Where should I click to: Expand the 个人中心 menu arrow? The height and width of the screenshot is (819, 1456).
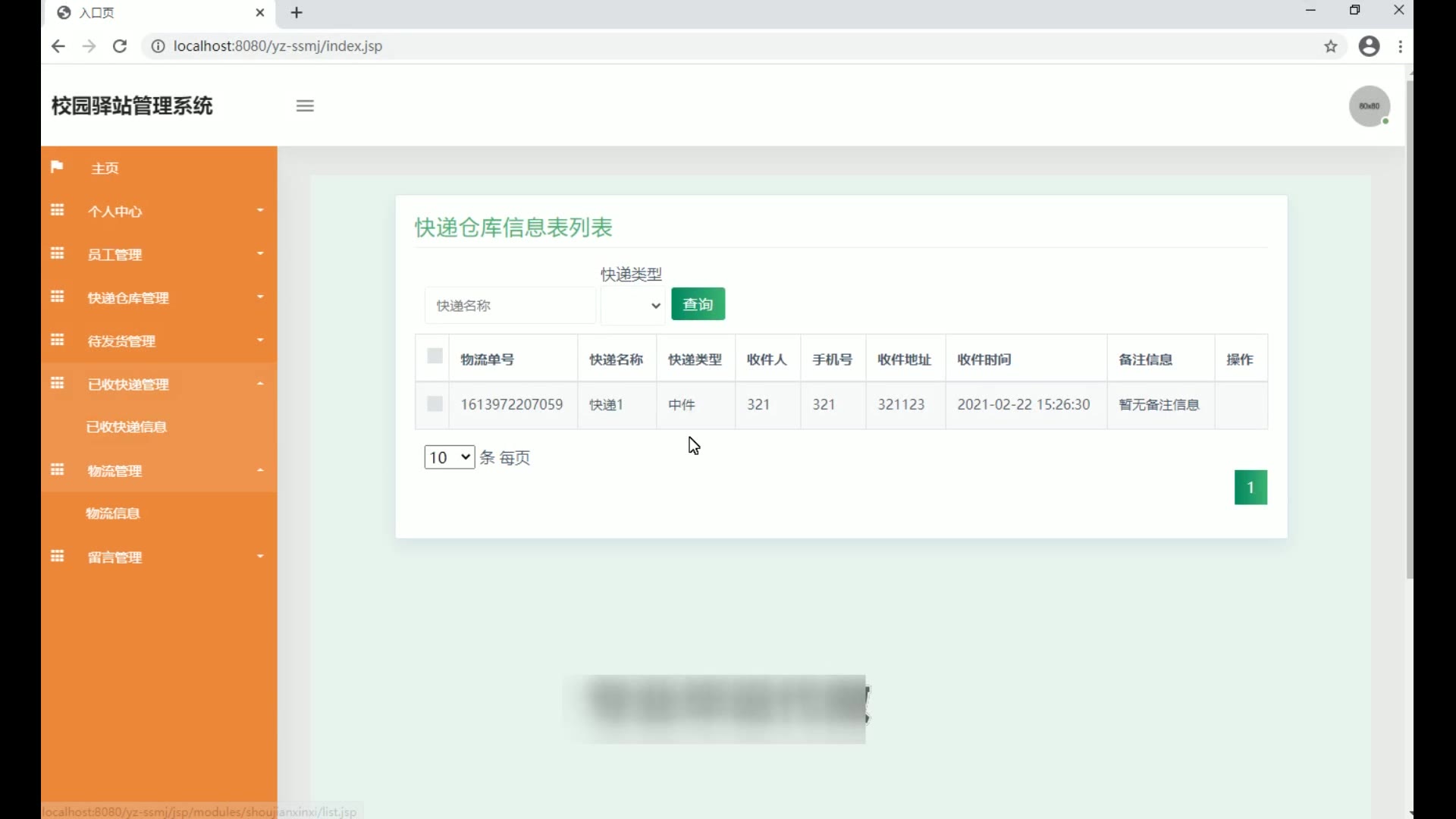[x=260, y=210]
